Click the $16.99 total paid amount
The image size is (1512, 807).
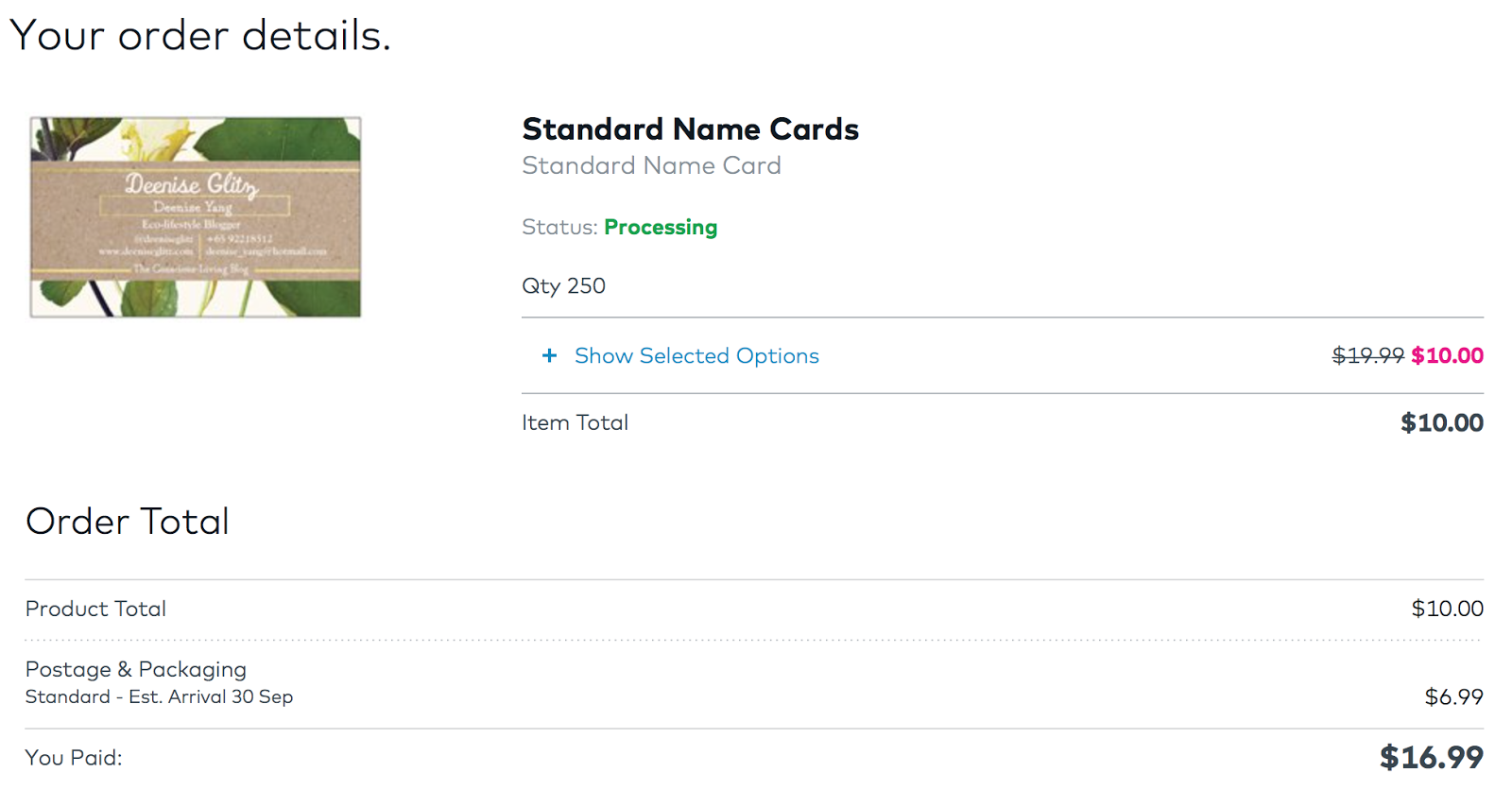coord(1431,757)
